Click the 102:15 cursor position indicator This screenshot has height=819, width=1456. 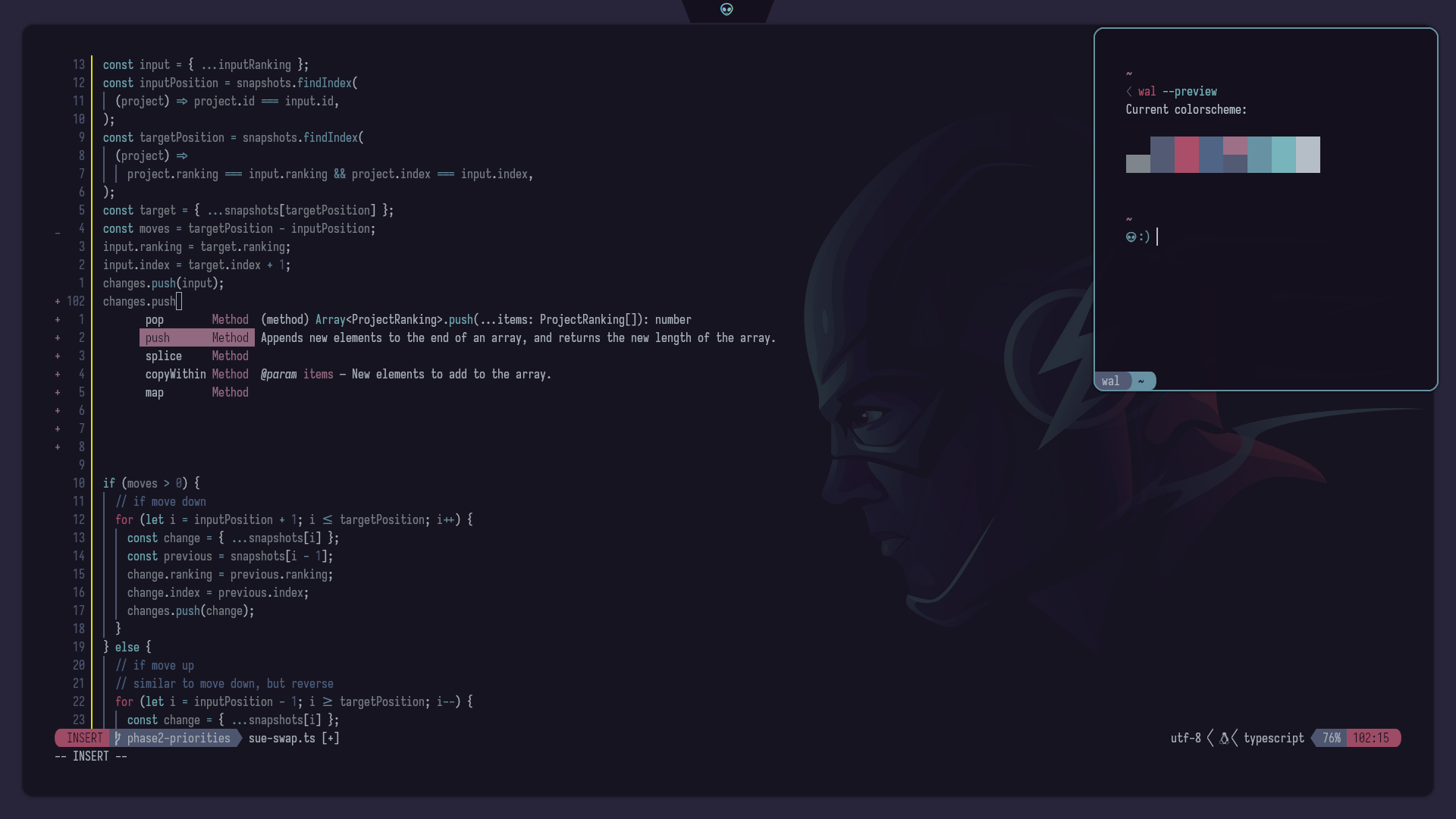click(x=1371, y=738)
